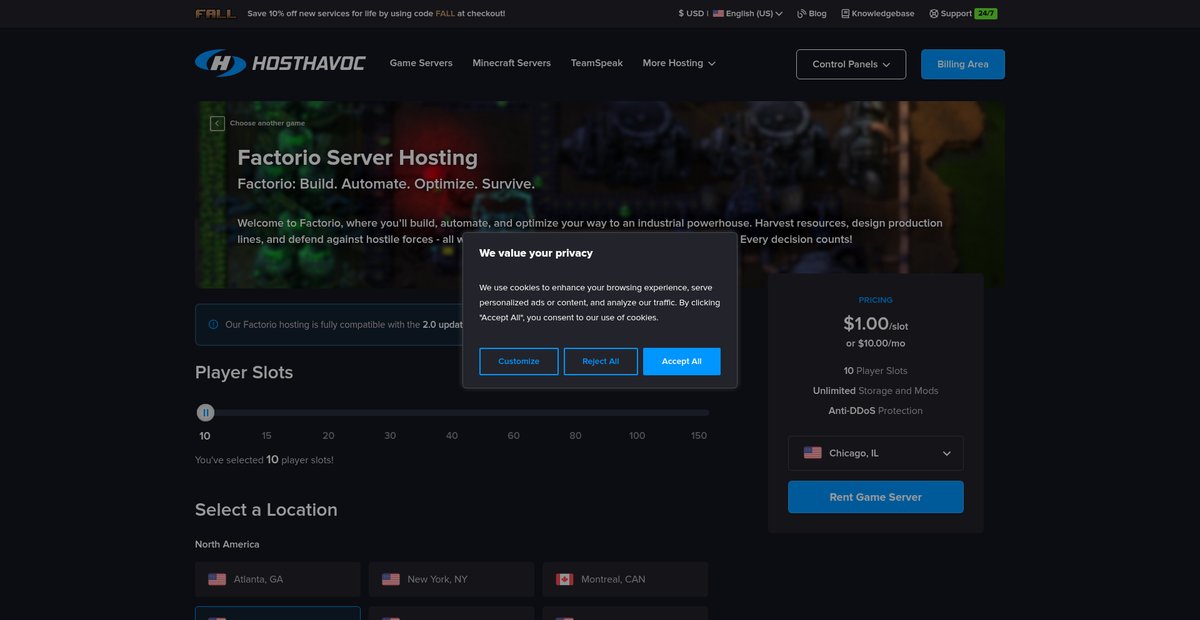Click the HostHavoc logo
This screenshot has width=1200, height=620.
coord(280,63)
